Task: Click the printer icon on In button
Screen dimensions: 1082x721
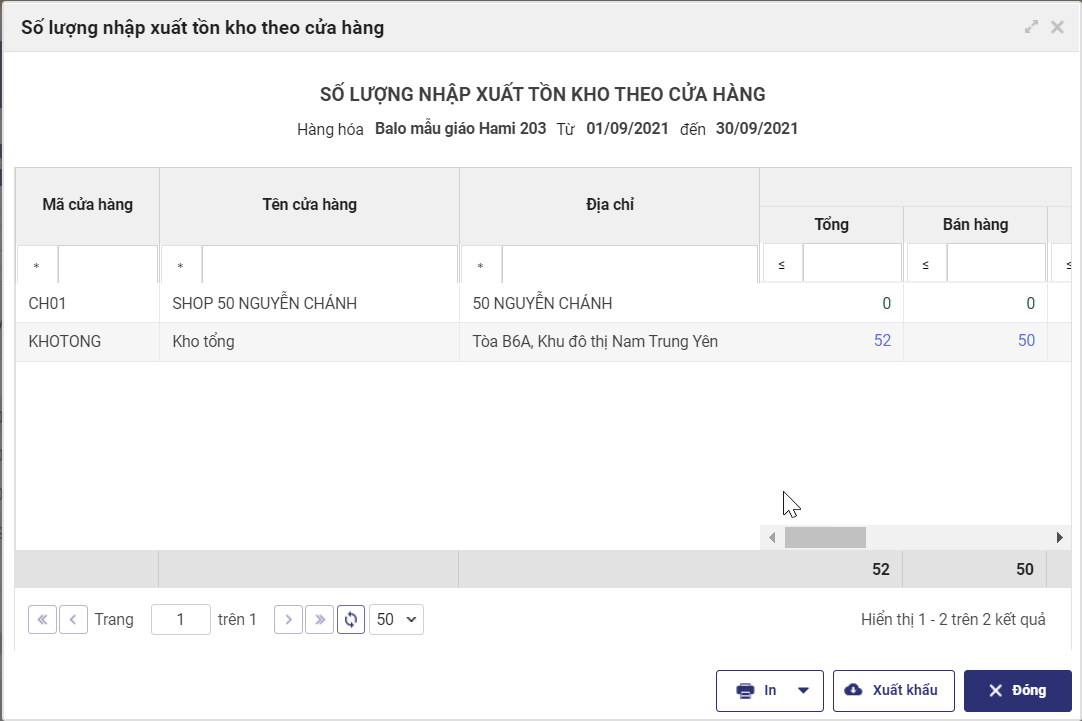Action: coord(745,691)
